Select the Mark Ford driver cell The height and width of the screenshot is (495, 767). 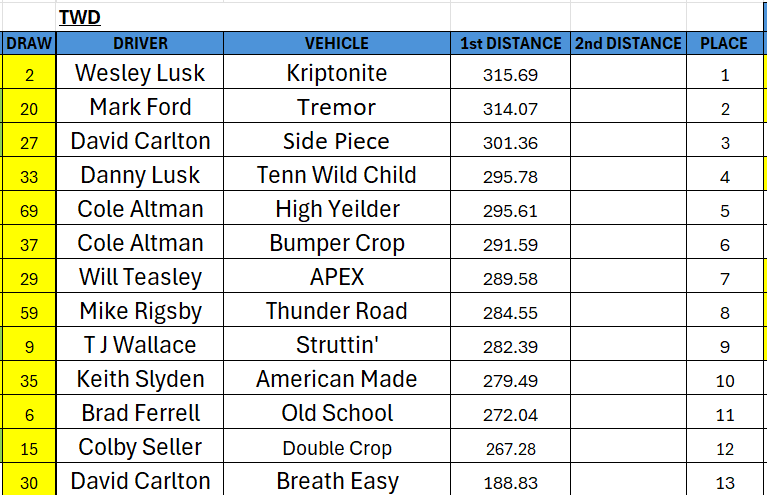point(140,107)
